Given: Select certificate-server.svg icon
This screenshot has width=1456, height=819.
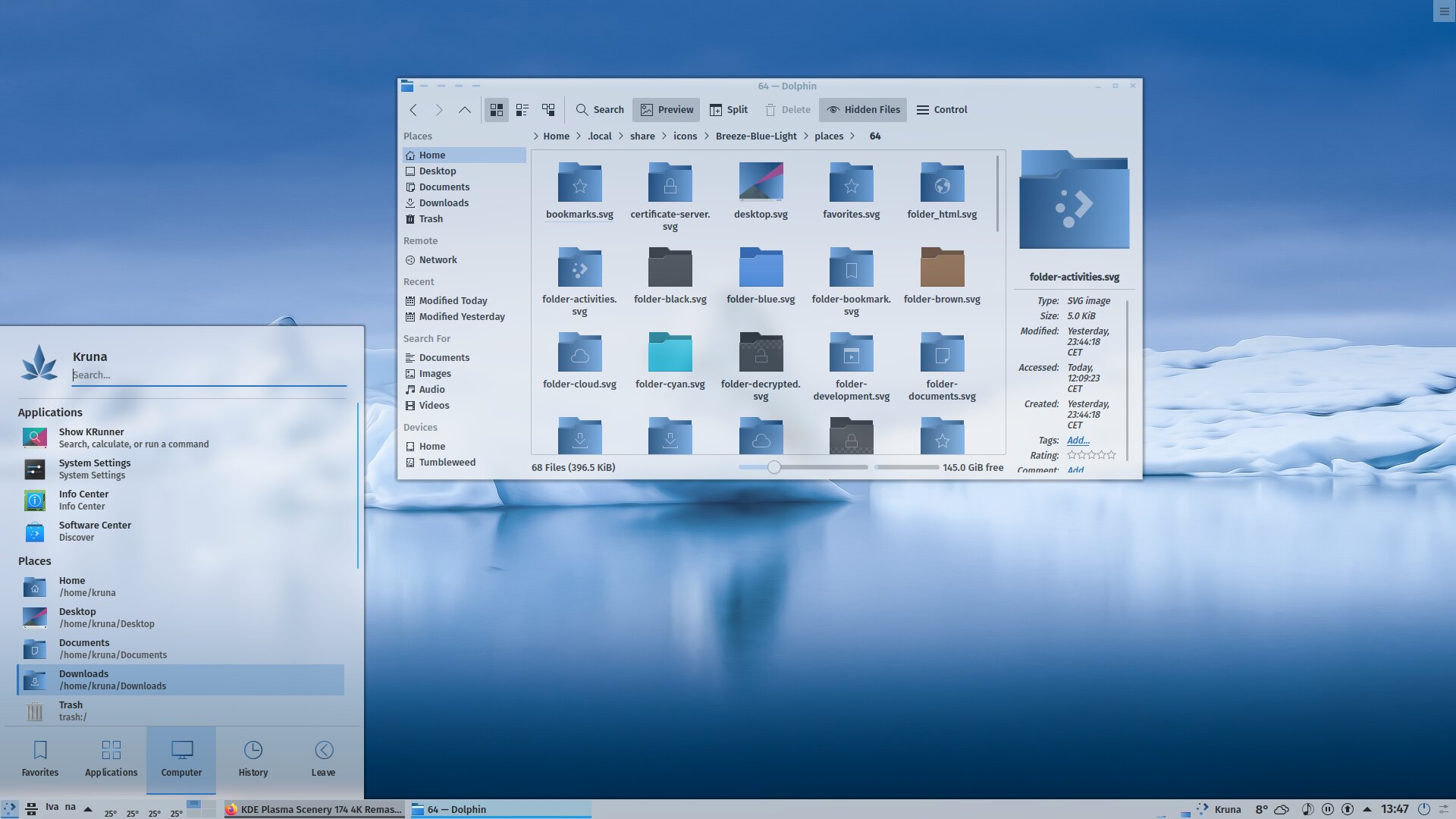Looking at the screenshot, I should point(670,182).
